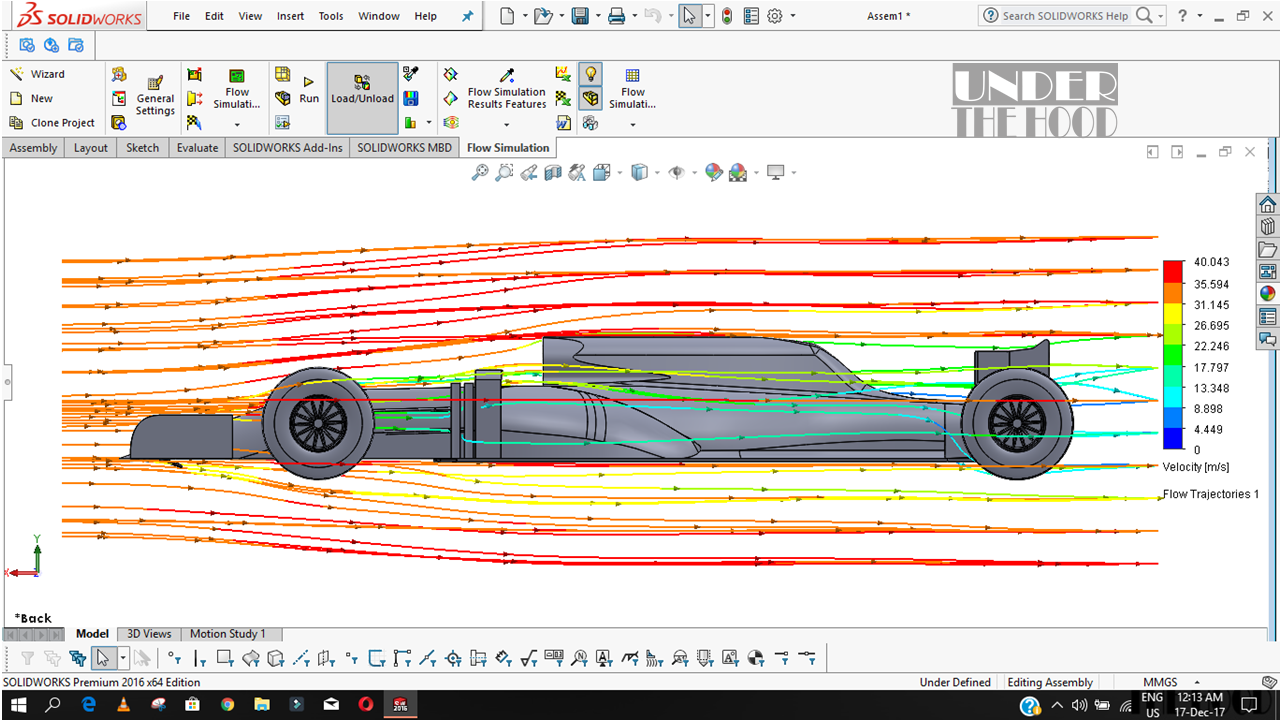Open the Flow Simulation grid dropdown arrow
Image resolution: width=1280 pixels, height=720 pixels.
tap(632, 124)
